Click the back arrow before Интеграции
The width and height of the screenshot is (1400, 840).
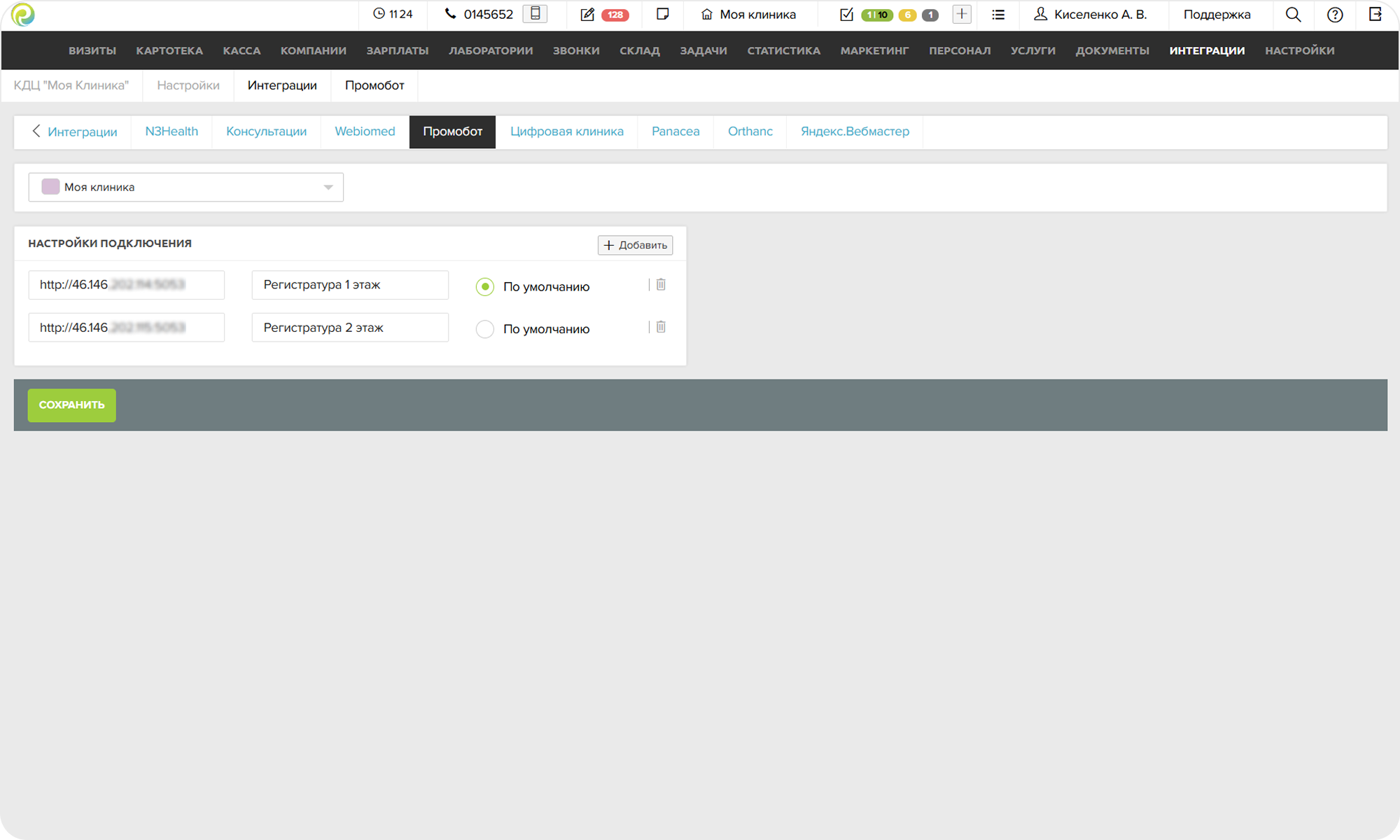[36, 131]
